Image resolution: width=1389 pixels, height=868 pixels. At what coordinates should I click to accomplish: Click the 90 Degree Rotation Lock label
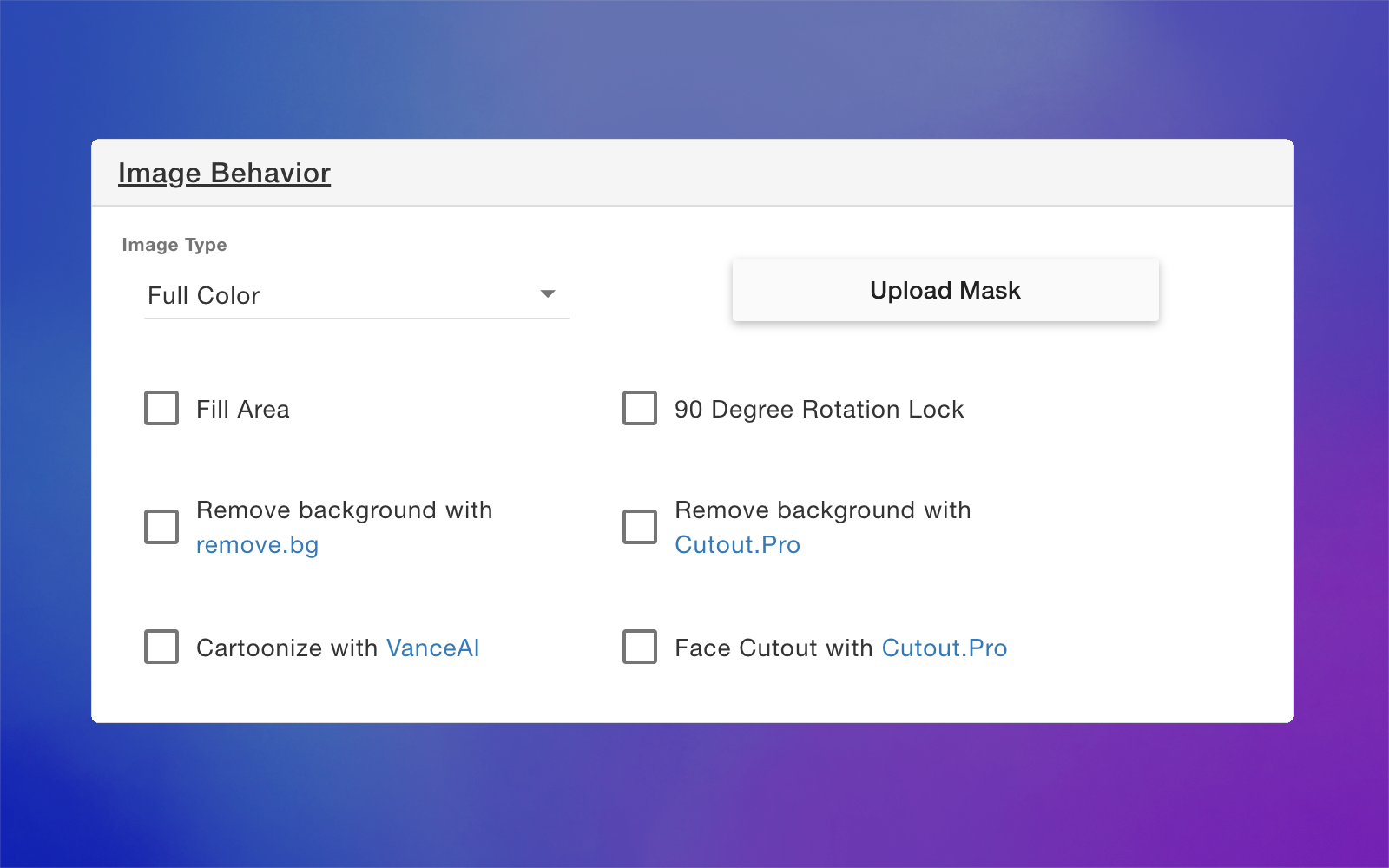[819, 408]
